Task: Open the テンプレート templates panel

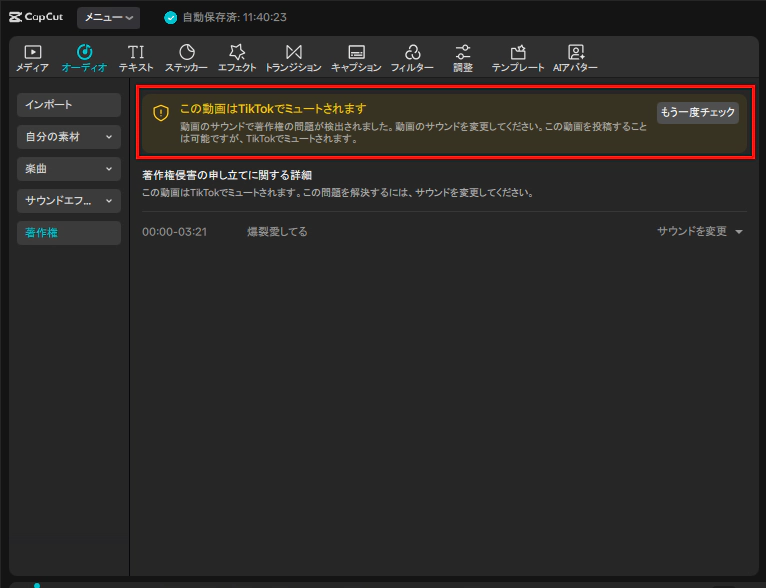Action: point(518,58)
